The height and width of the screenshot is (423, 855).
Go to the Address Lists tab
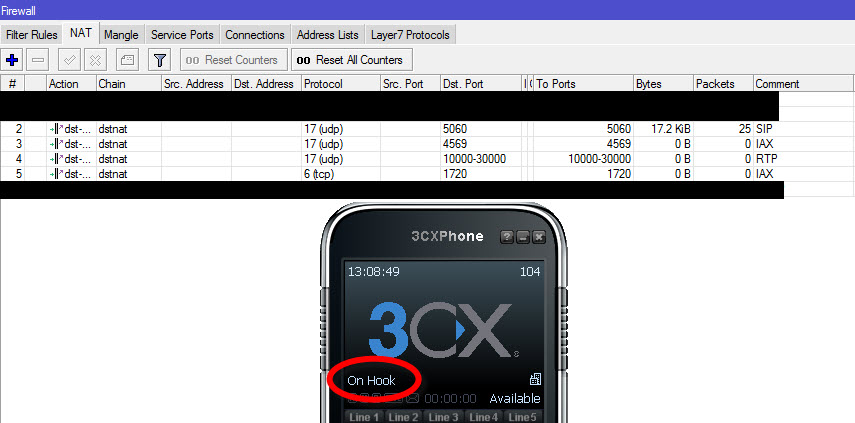tap(328, 35)
